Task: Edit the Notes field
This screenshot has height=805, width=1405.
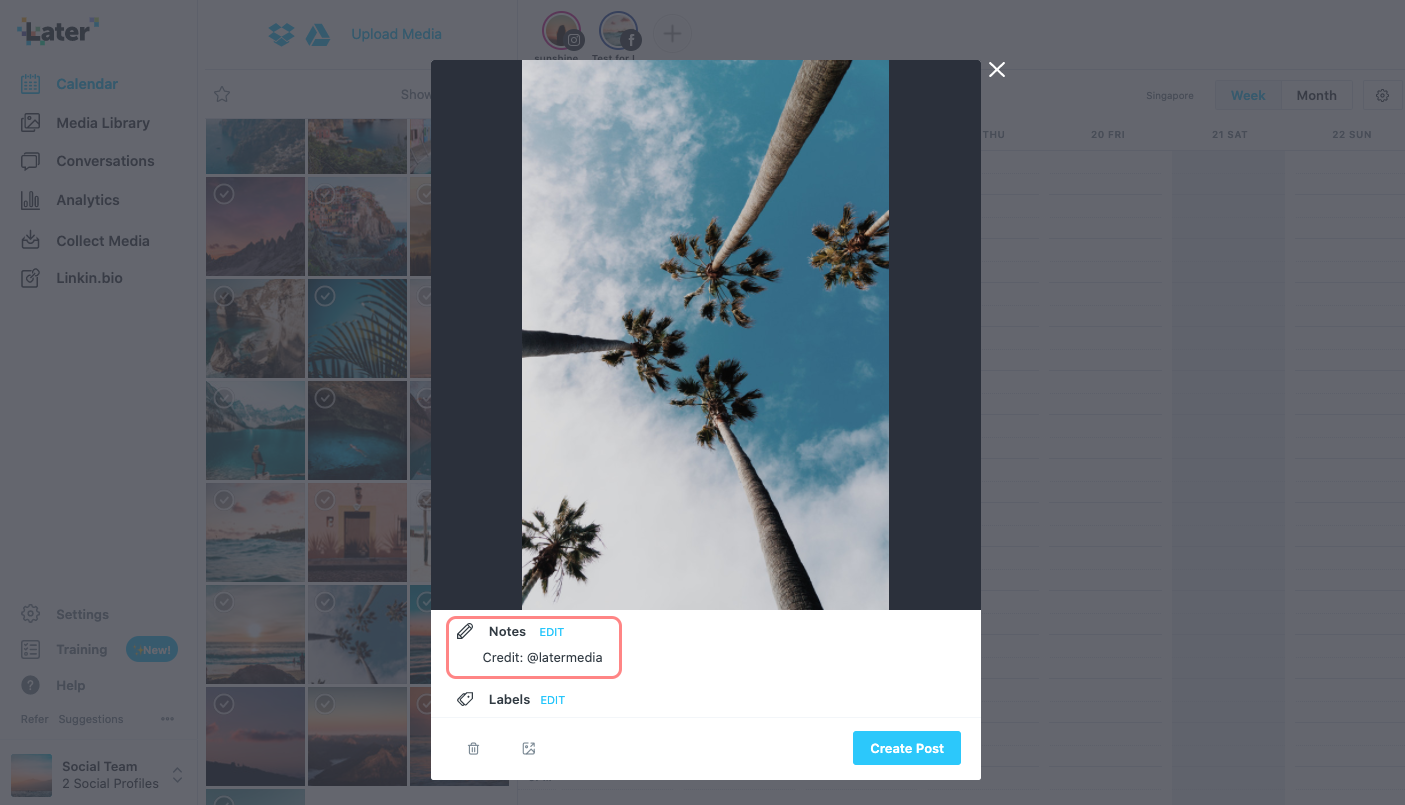Action: point(552,632)
